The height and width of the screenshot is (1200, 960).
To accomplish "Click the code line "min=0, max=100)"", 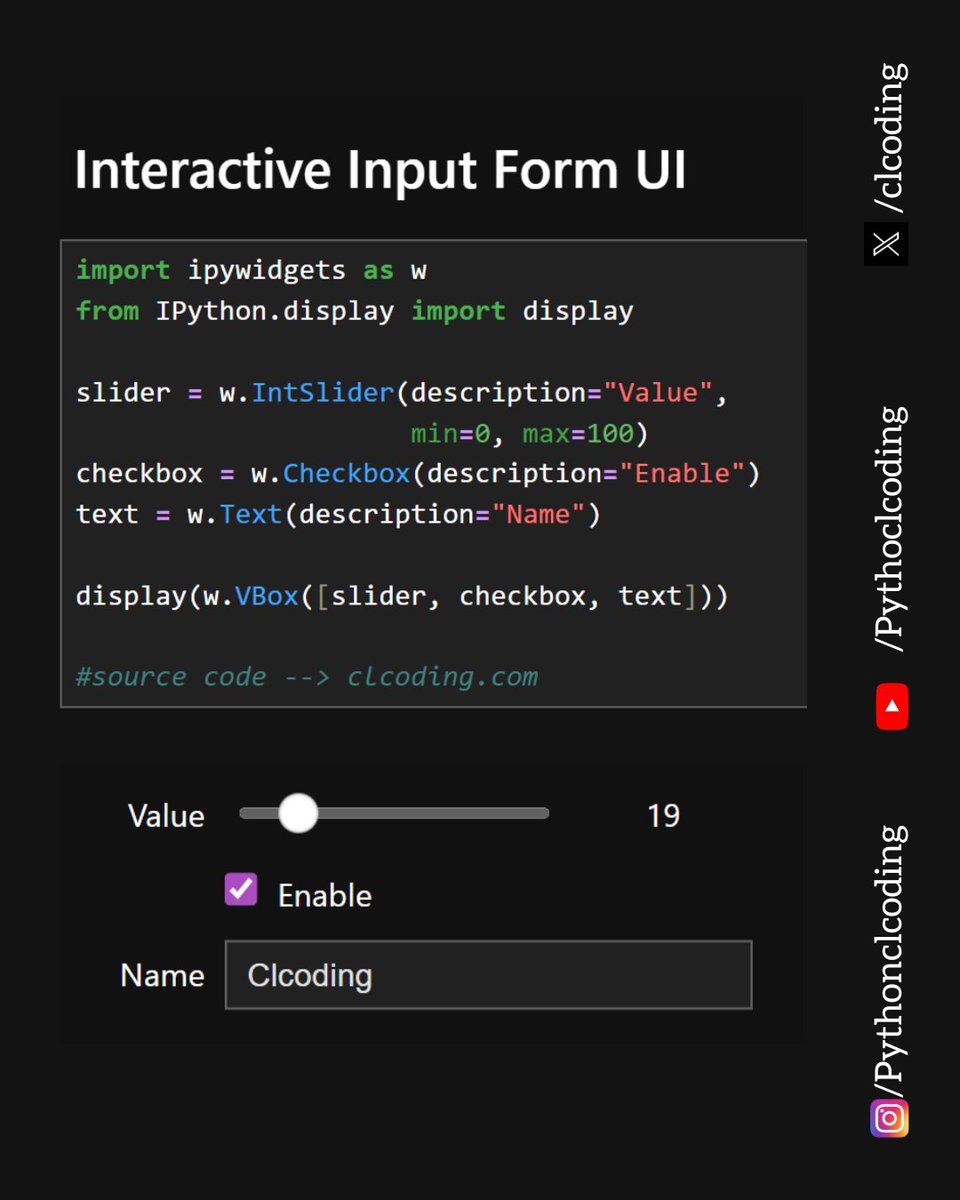I will pyautogui.click(x=530, y=434).
